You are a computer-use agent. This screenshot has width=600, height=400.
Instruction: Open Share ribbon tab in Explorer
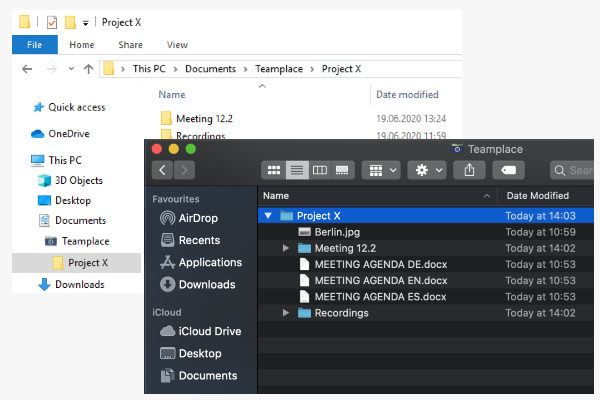[130, 45]
